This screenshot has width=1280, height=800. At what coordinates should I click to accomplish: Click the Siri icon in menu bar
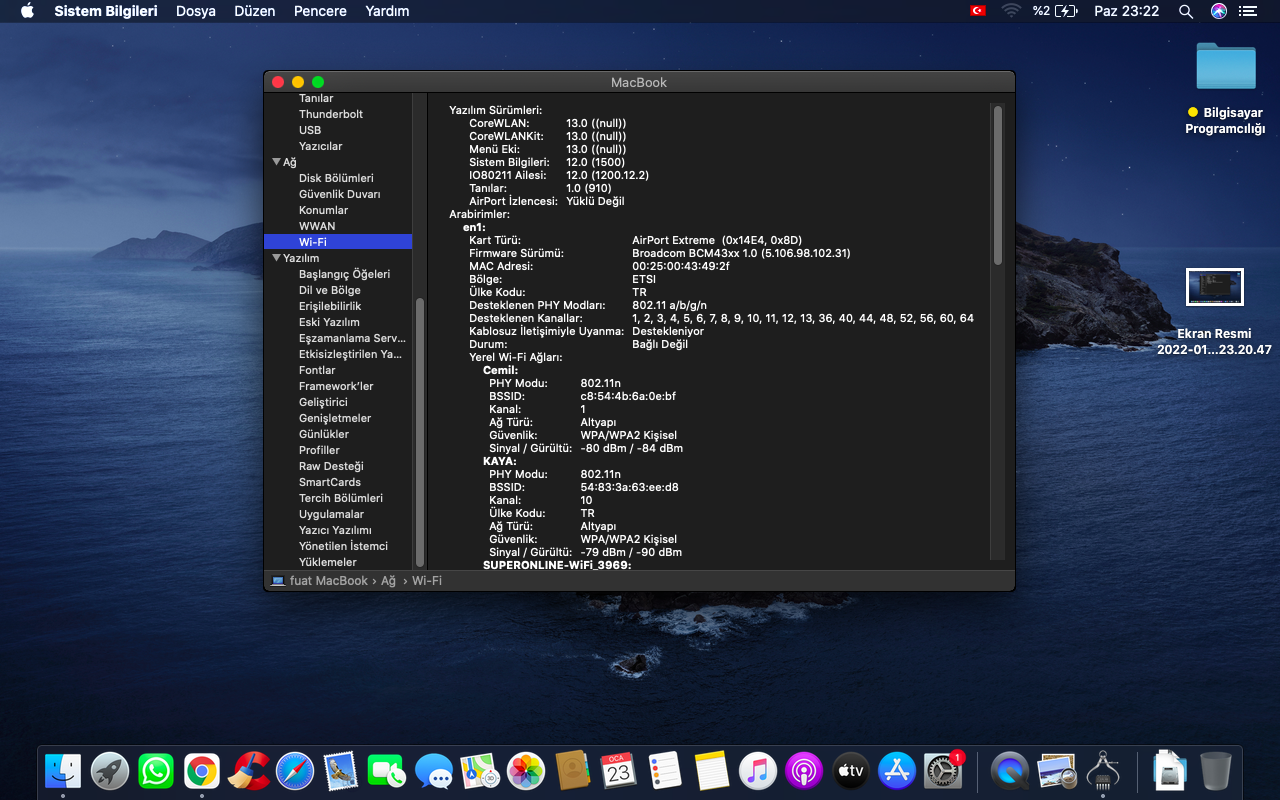tap(1218, 11)
